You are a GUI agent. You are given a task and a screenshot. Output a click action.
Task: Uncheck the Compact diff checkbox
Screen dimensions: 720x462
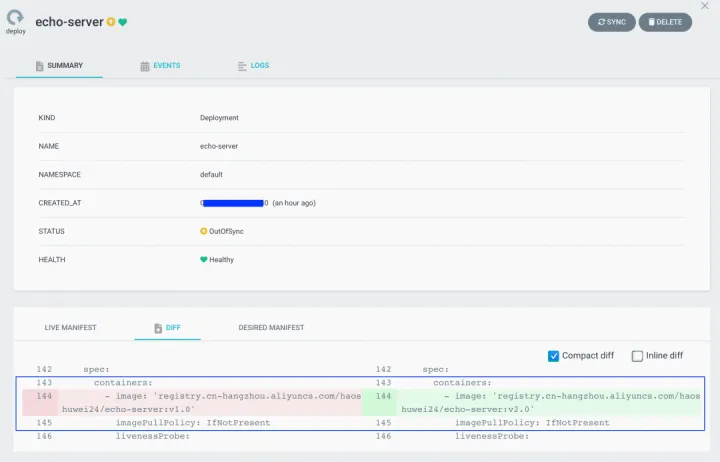point(553,356)
